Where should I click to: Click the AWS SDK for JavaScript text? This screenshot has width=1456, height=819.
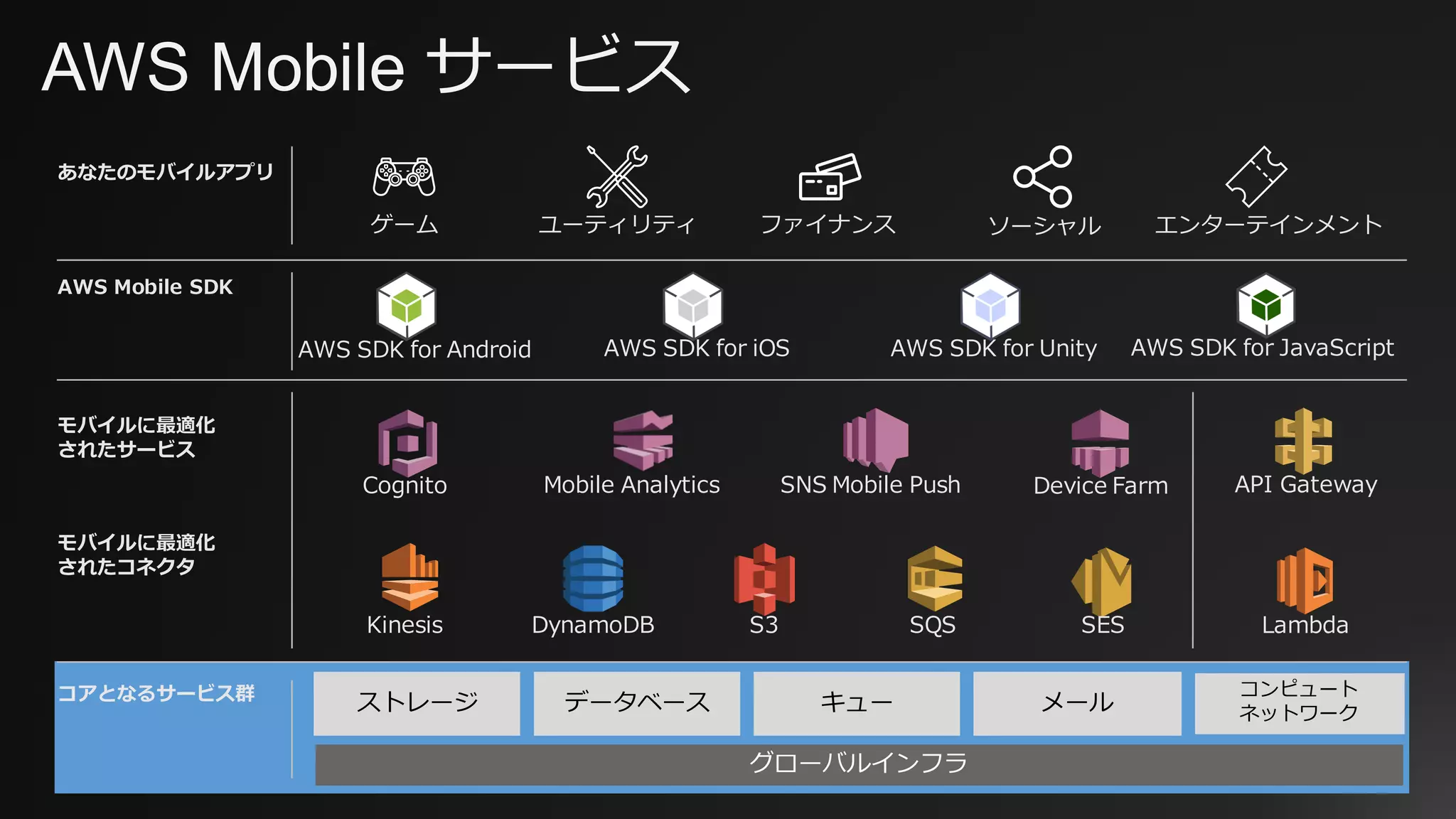(x=1263, y=348)
